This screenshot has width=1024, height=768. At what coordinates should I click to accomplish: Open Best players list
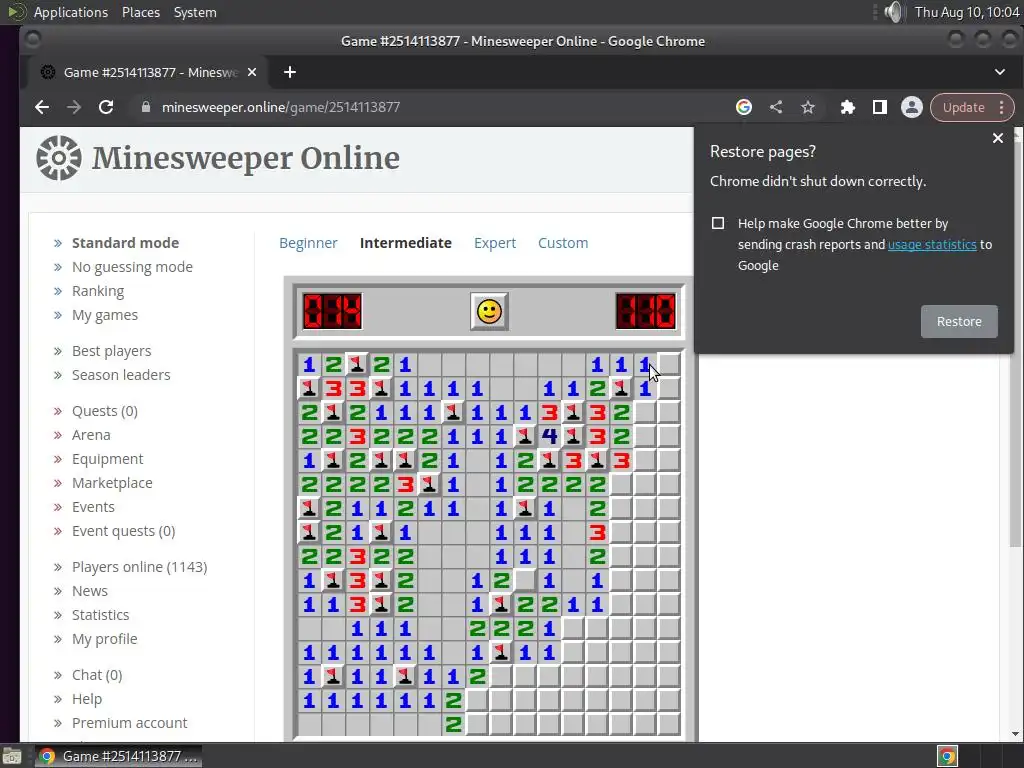coord(112,351)
